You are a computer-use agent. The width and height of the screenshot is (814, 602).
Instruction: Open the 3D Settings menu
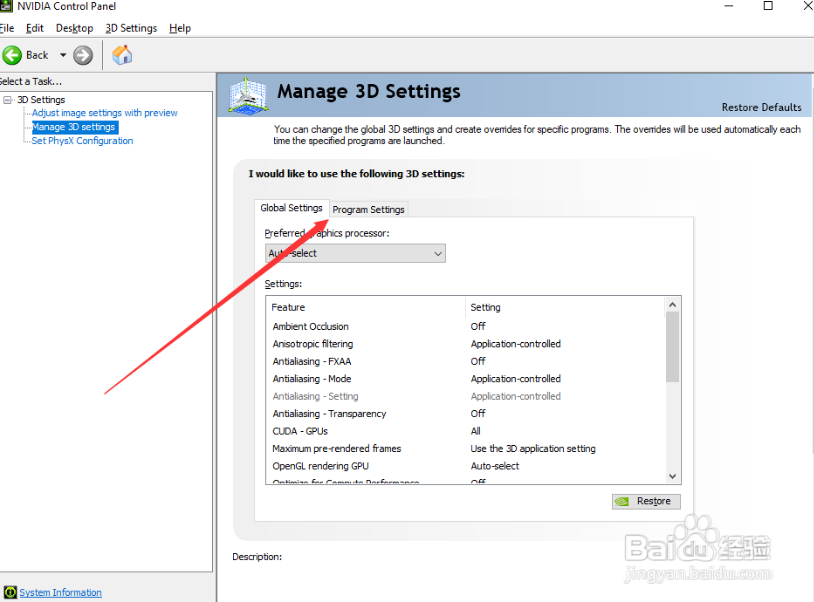point(131,28)
